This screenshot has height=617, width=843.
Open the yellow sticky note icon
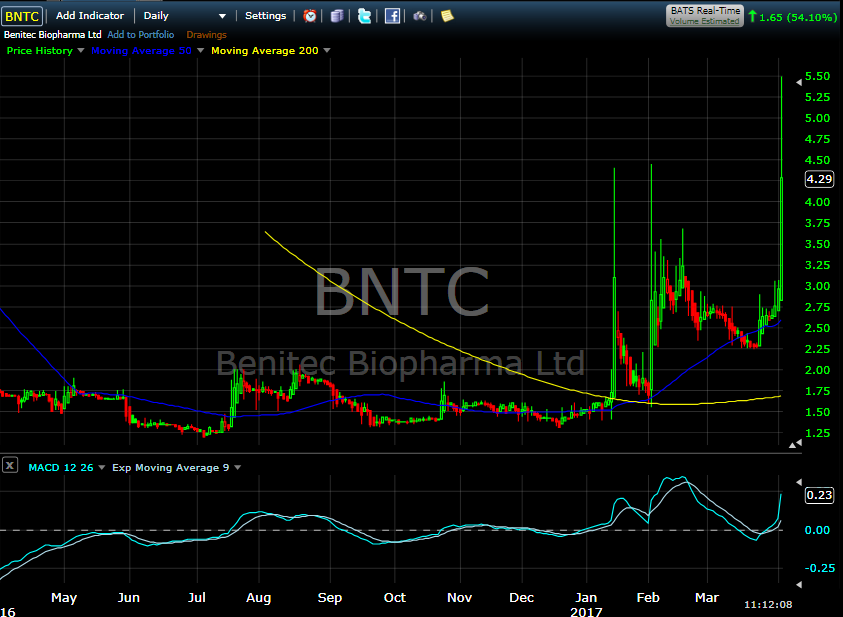click(447, 16)
